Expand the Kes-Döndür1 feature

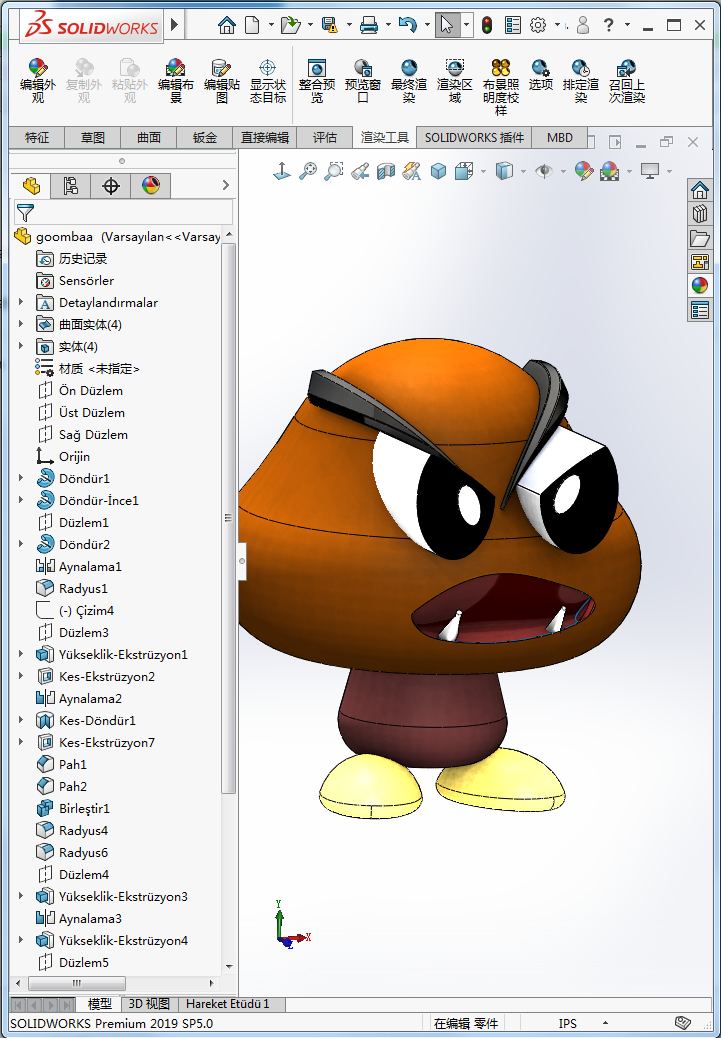[x=21, y=720]
